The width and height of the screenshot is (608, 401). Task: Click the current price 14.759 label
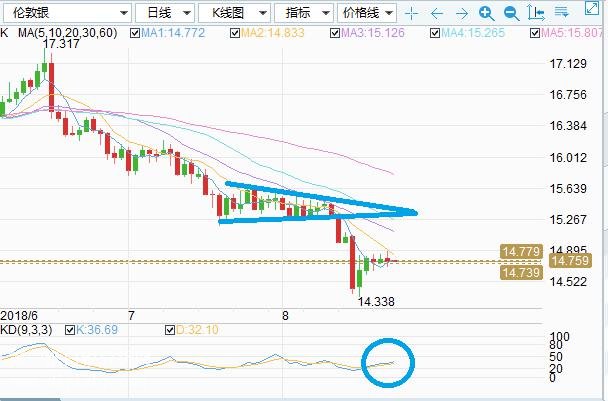[x=570, y=260]
